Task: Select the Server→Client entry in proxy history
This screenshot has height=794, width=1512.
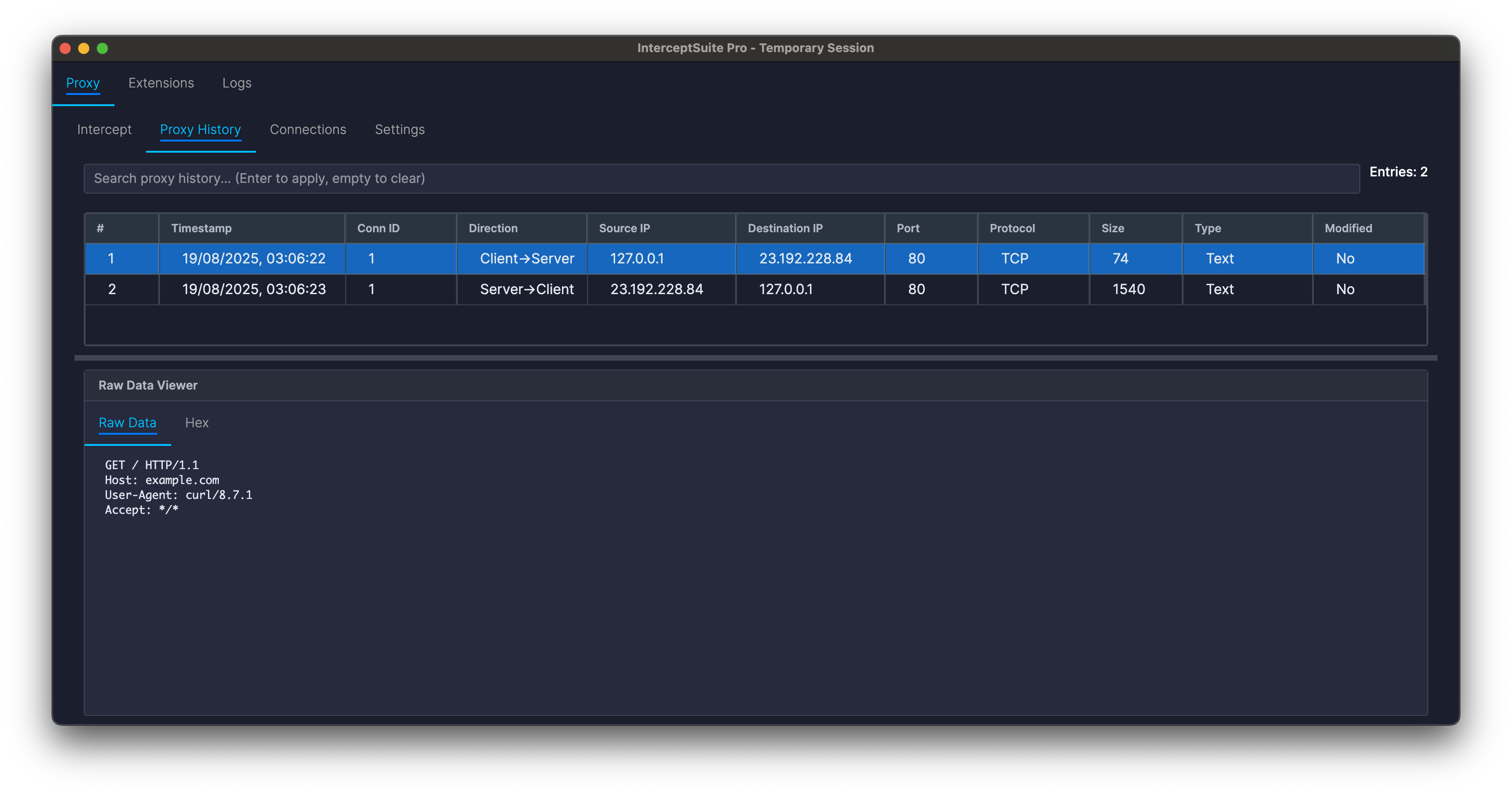Action: 527,289
